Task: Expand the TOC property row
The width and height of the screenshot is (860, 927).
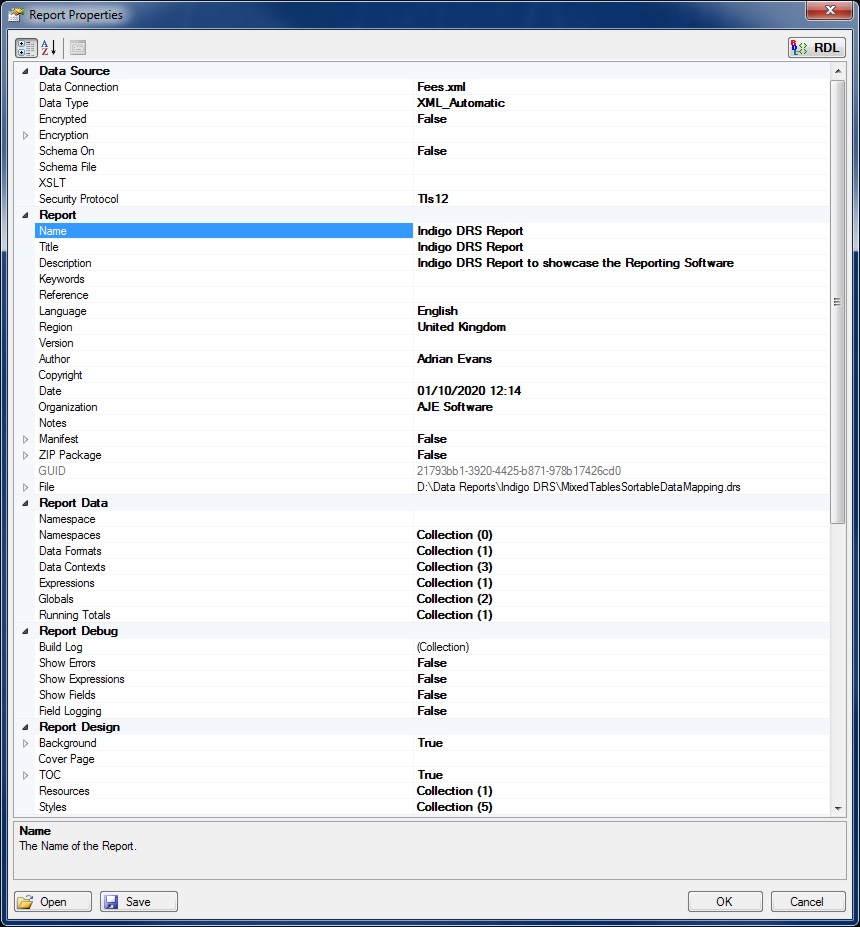Action: coord(25,775)
